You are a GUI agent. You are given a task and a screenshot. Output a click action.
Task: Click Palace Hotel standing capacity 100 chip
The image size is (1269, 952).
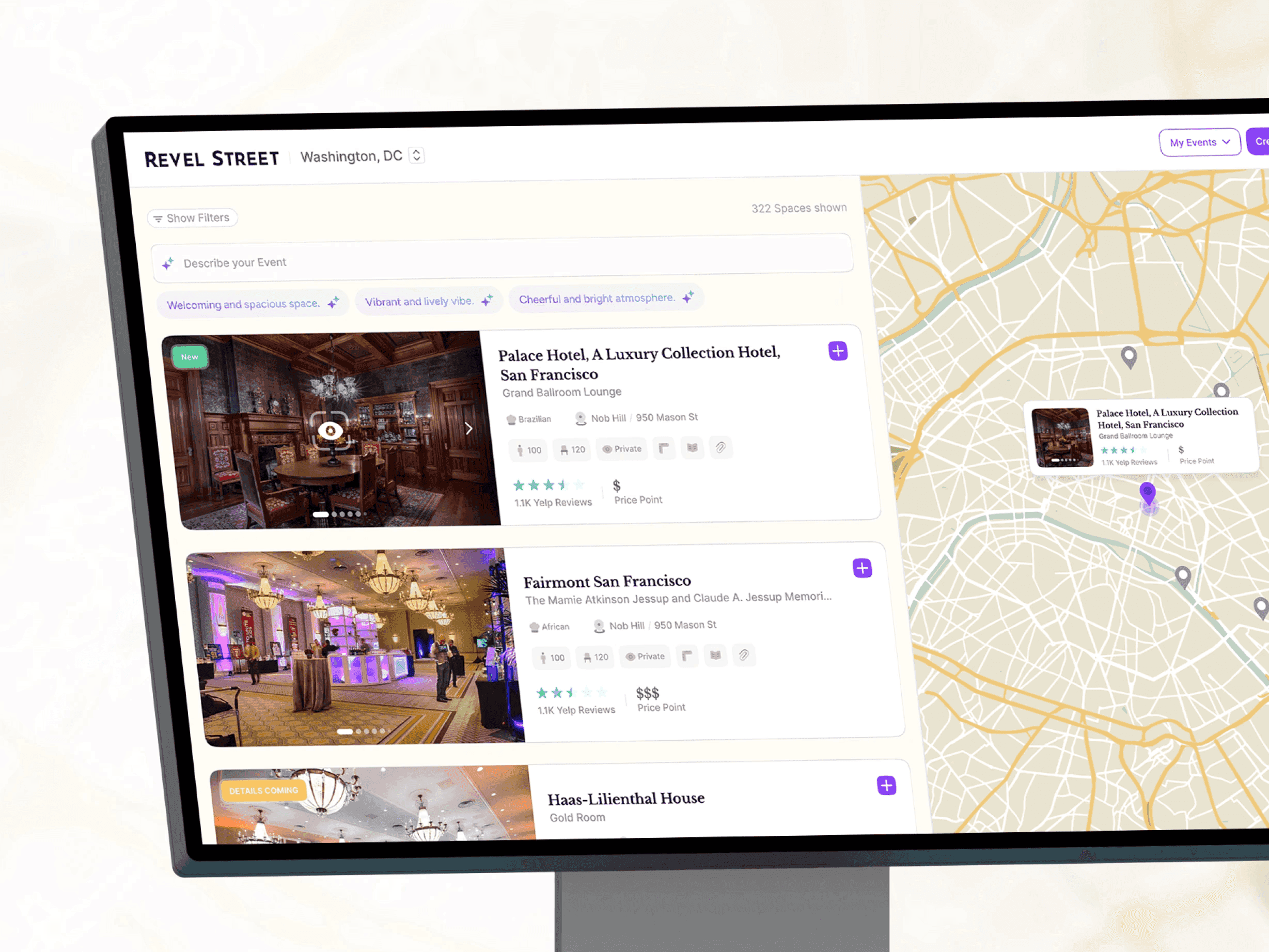(x=528, y=450)
